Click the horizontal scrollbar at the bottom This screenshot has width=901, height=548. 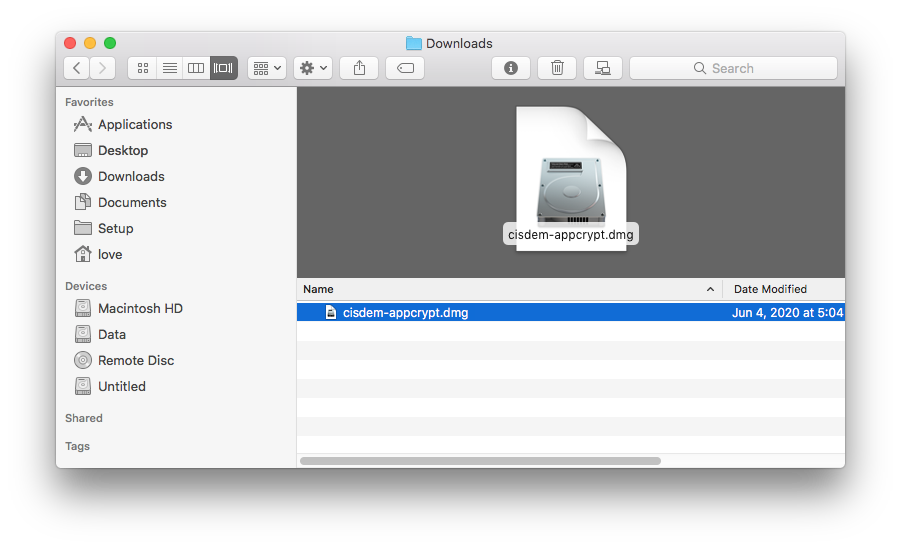coord(480,461)
